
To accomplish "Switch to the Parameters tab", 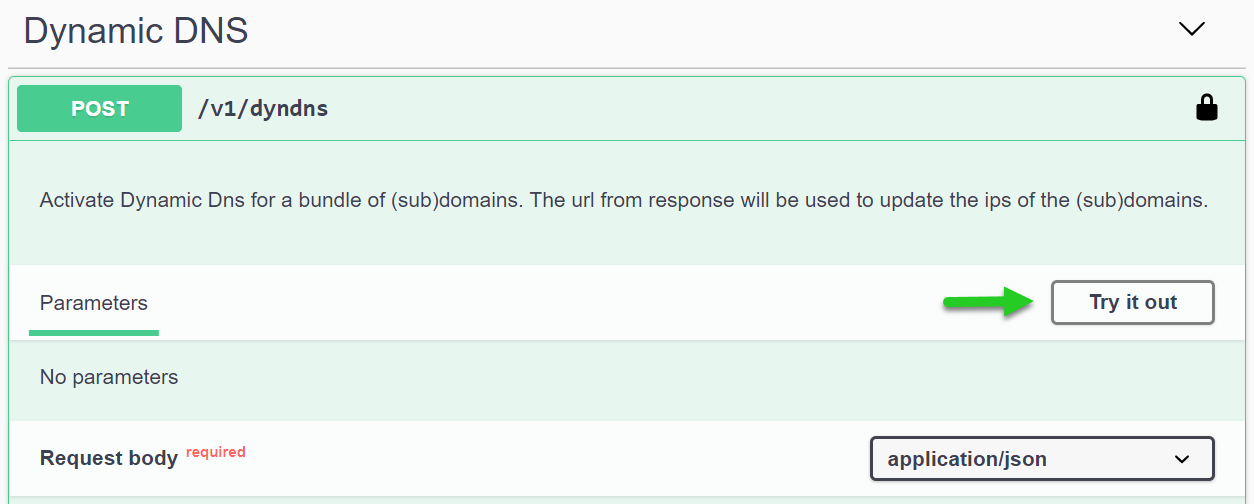I will click(x=93, y=303).
